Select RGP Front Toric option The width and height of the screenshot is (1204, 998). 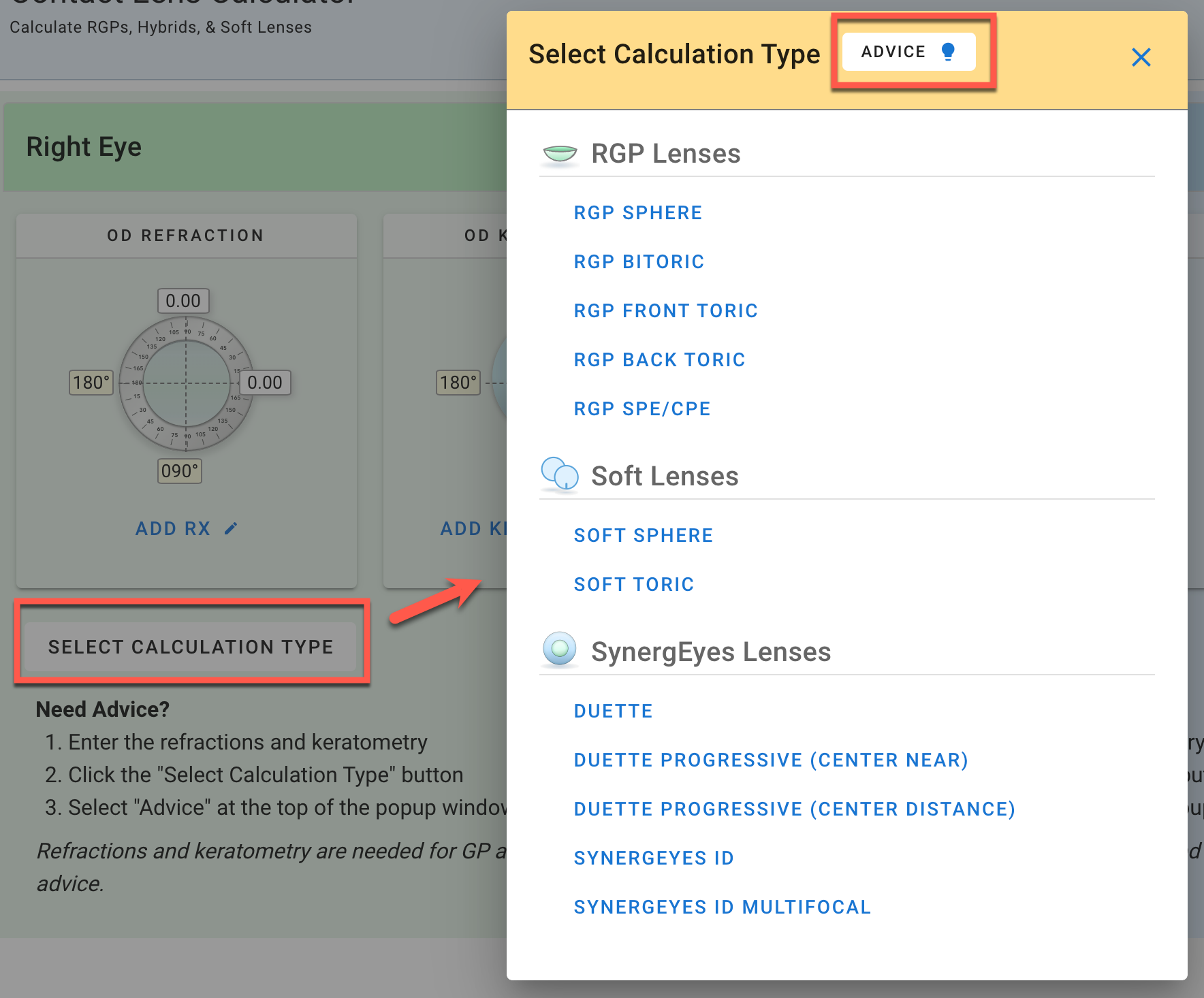click(665, 311)
